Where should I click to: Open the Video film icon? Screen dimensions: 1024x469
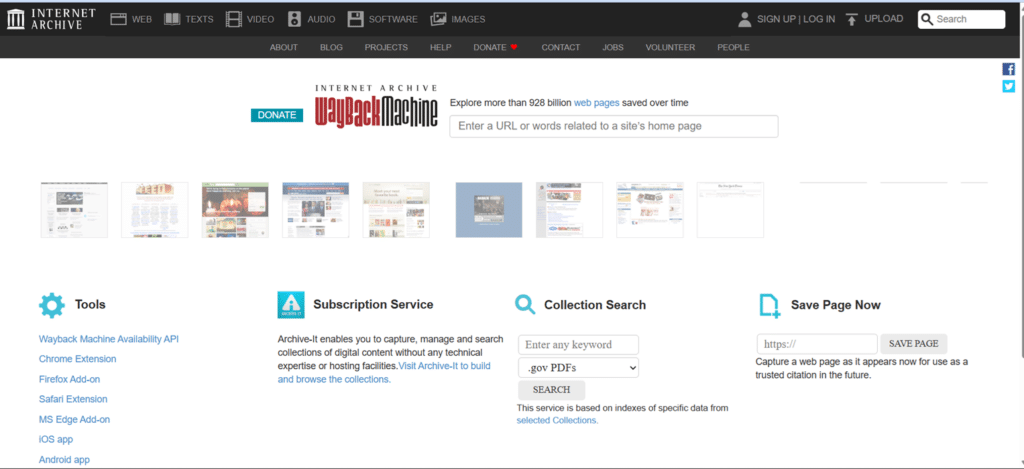click(x=234, y=19)
